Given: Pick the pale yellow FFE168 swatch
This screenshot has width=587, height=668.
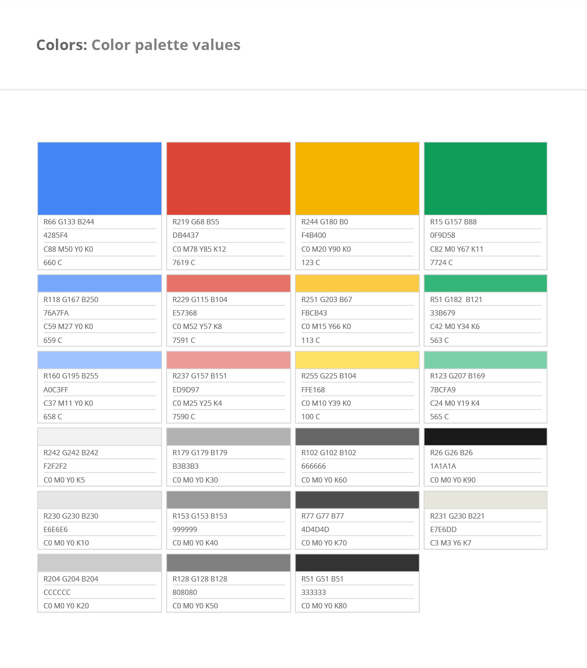Looking at the screenshot, I should coord(357,360).
